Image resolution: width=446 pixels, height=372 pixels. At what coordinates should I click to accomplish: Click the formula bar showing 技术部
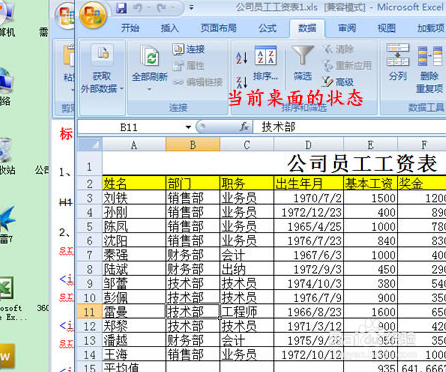[x=349, y=127]
